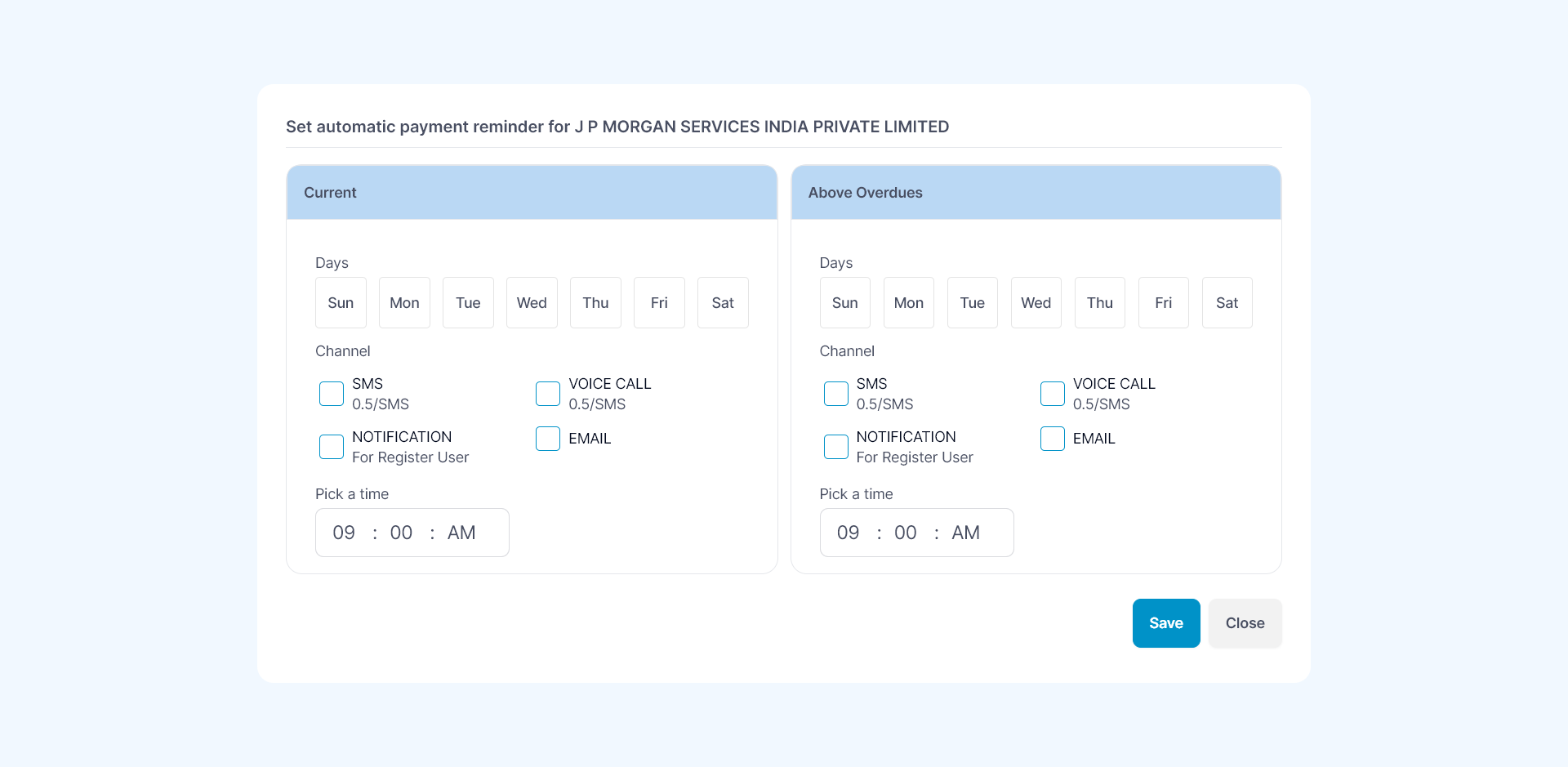Click AM period in Above Overdues time
The height and width of the screenshot is (767, 1568).
tap(965, 533)
